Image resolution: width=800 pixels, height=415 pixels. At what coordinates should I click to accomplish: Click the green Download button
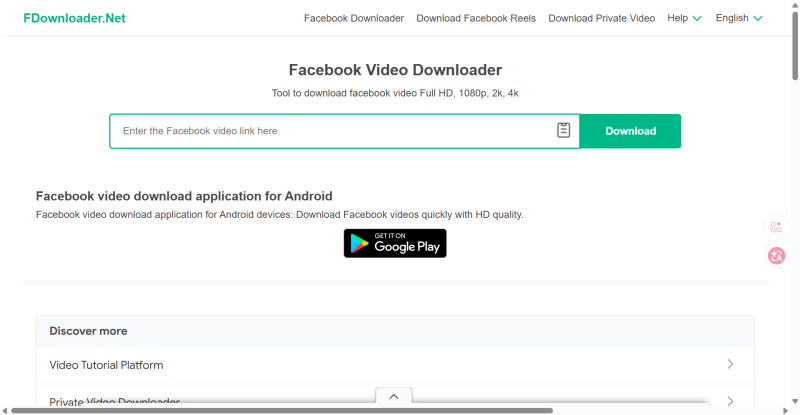click(x=630, y=131)
